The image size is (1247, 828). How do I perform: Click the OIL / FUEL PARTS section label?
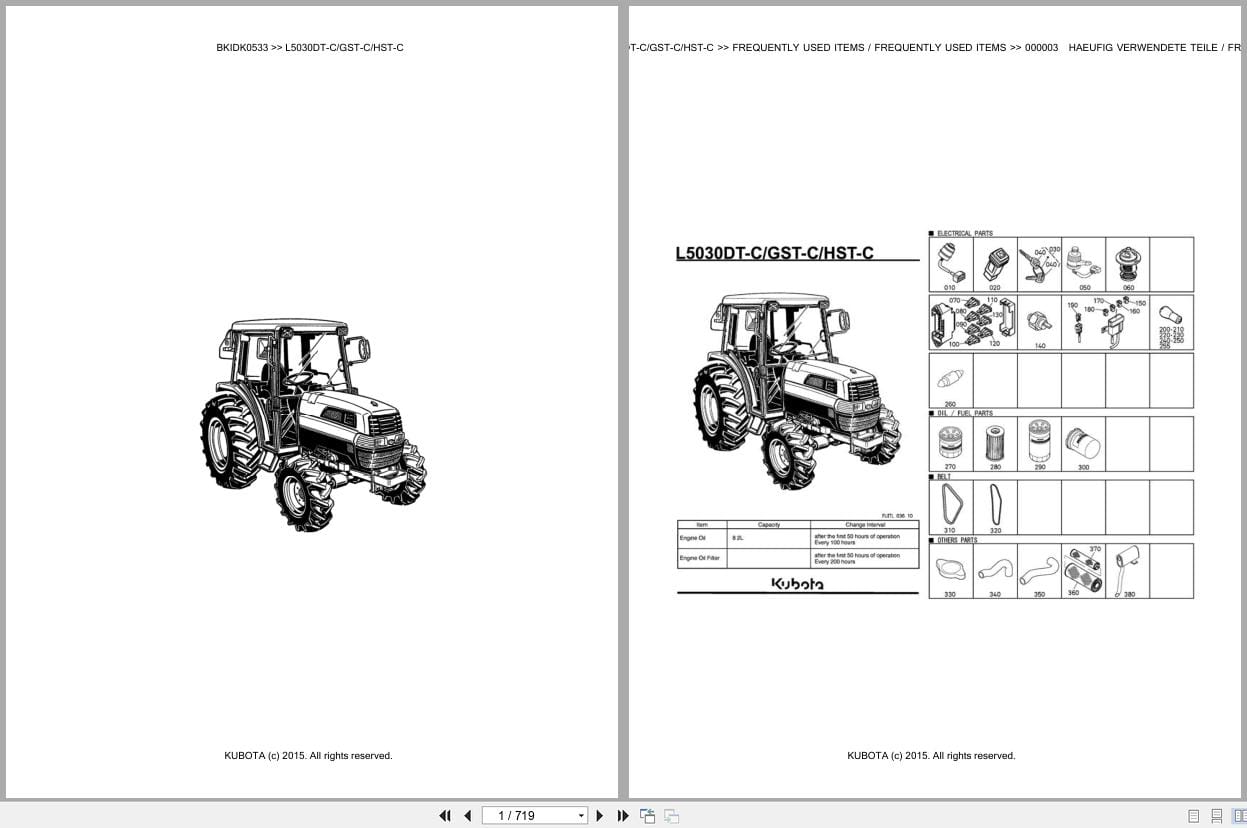(964, 413)
